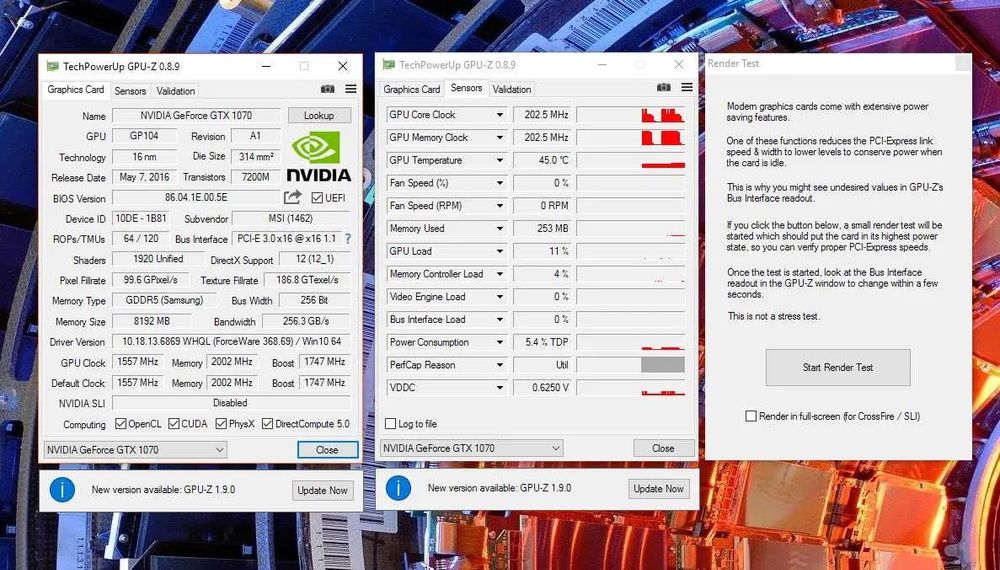Enable Log to file checkbox
The width and height of the screenshot is (1000, 570).
390,423
